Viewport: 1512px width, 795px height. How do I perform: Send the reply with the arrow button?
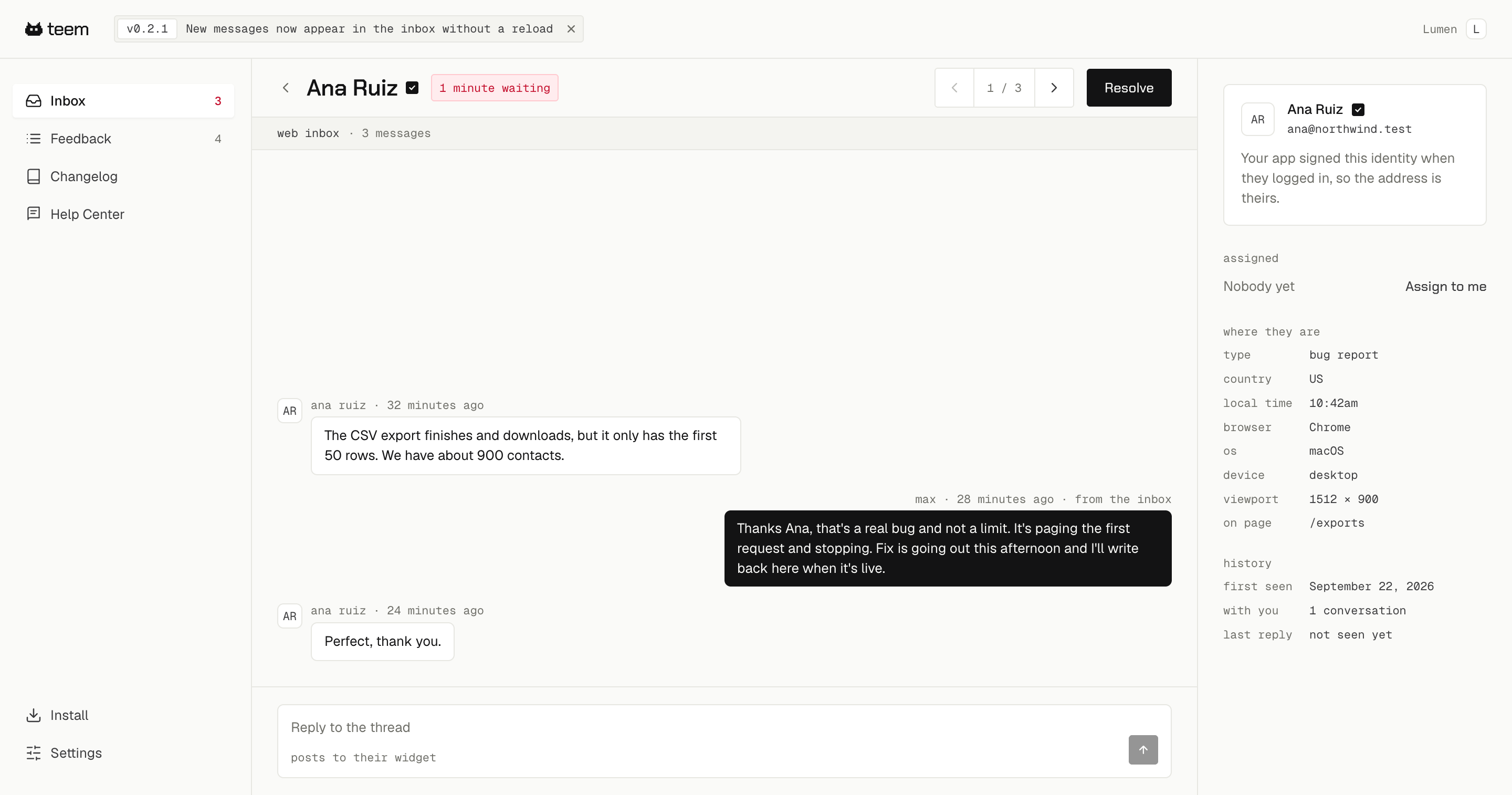tap(1143, 750)
